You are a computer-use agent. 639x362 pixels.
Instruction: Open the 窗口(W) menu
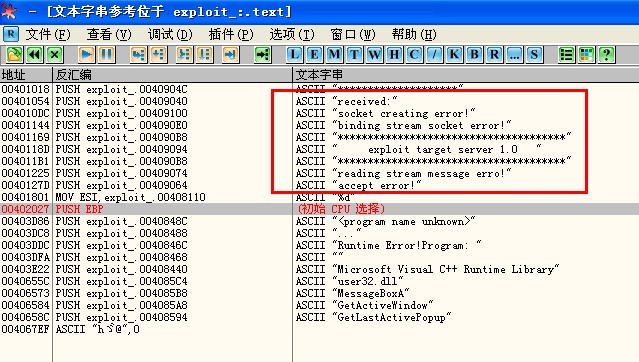pos(353,34)
